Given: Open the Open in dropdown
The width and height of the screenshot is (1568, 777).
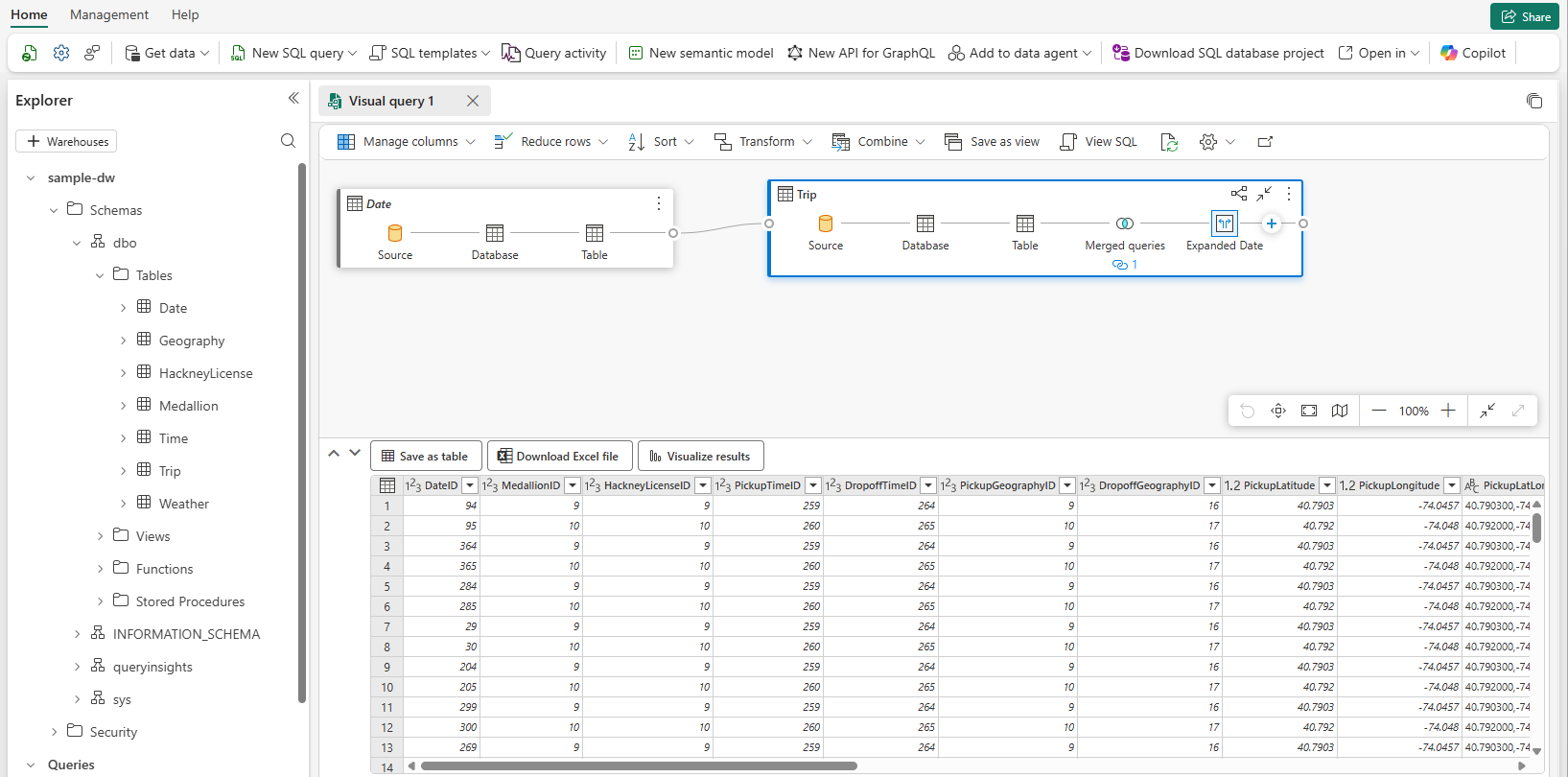Looking at the screenshot, I should click(x=1379, y=53).
